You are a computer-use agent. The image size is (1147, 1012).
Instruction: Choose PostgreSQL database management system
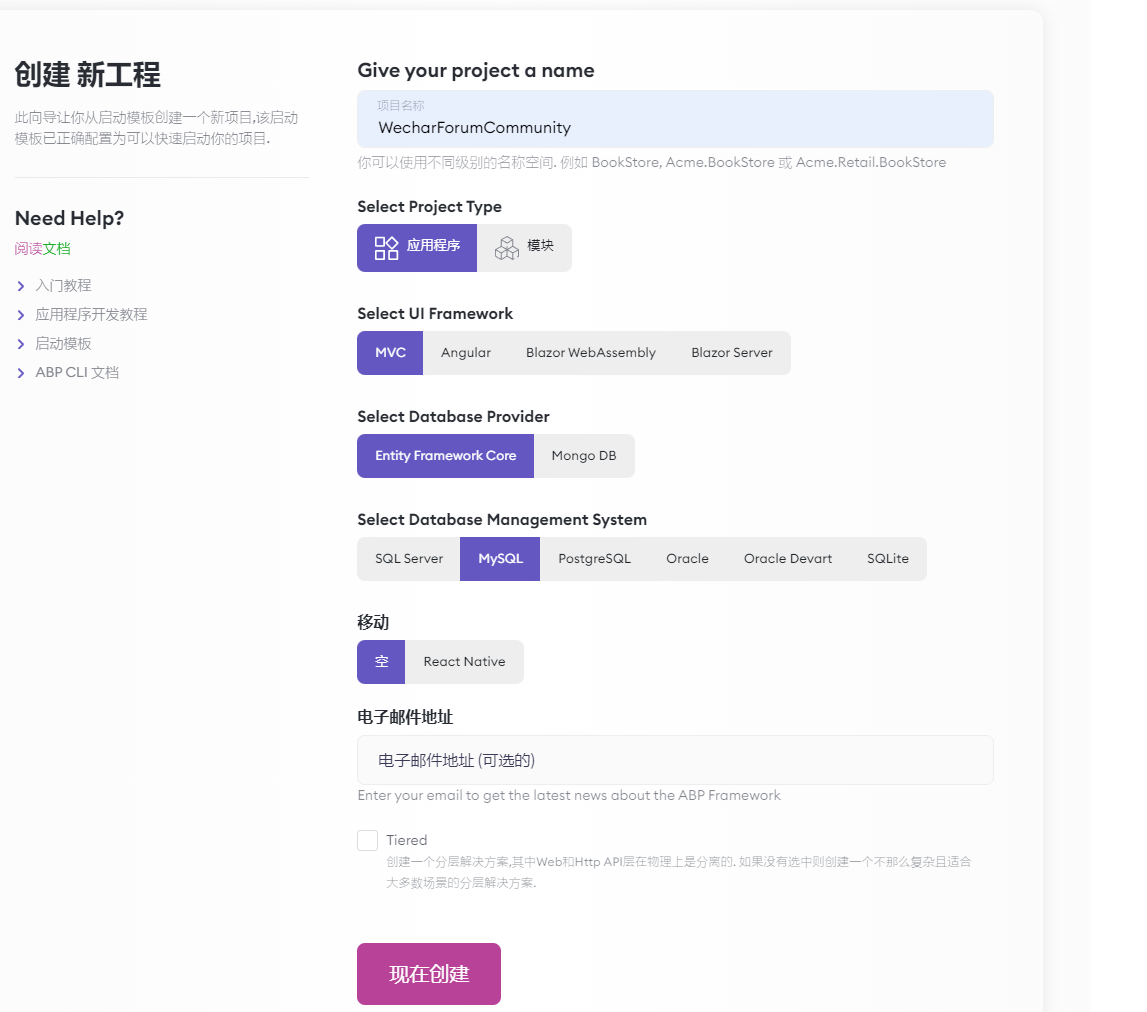(594, 559)
